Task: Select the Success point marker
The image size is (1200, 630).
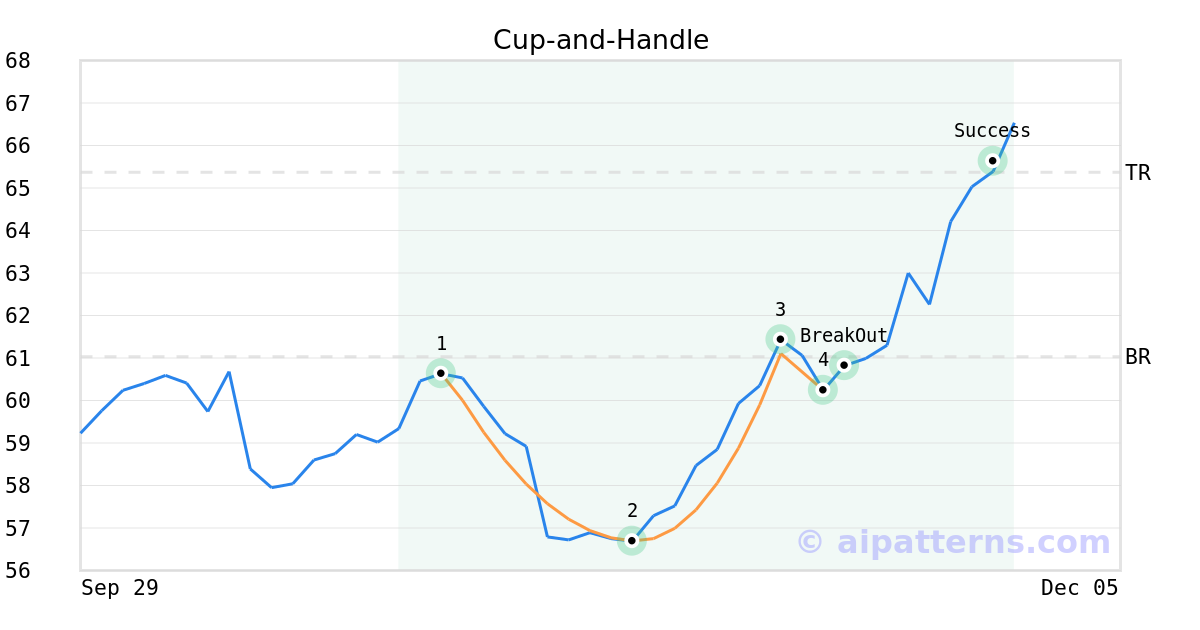Action: pos(992,160)
